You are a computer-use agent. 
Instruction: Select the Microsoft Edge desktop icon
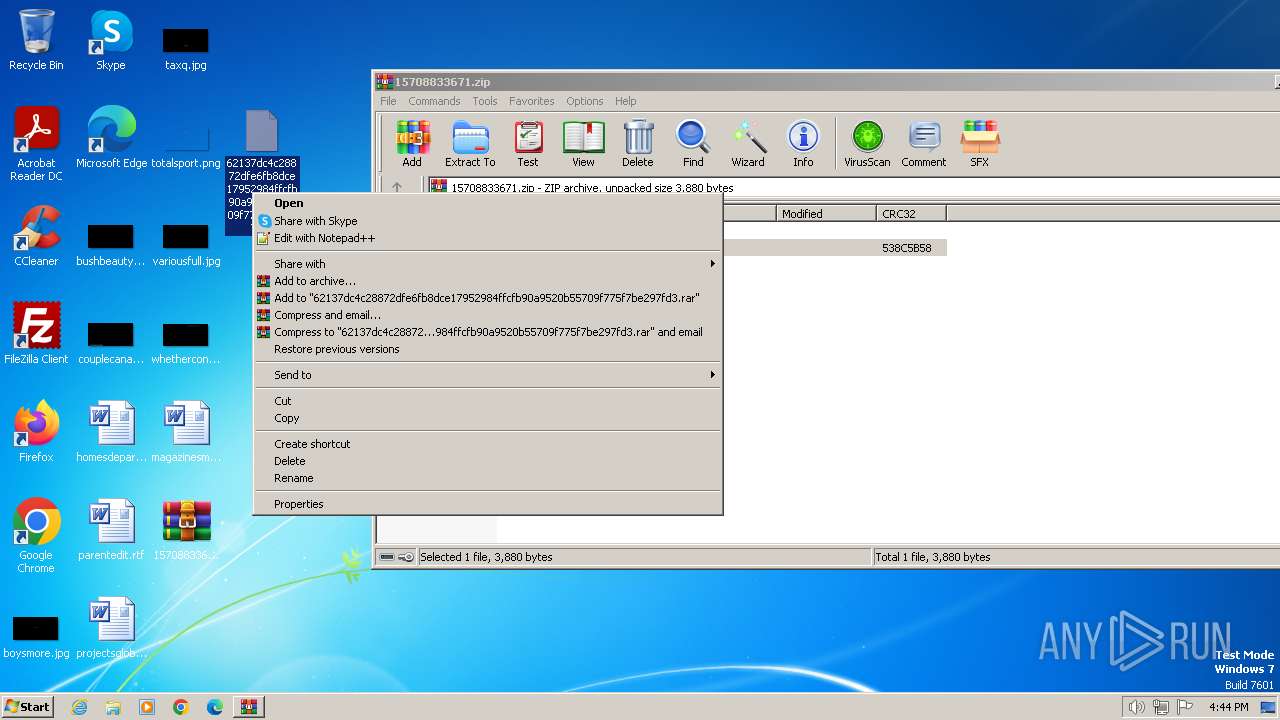(x=111, y=138)
